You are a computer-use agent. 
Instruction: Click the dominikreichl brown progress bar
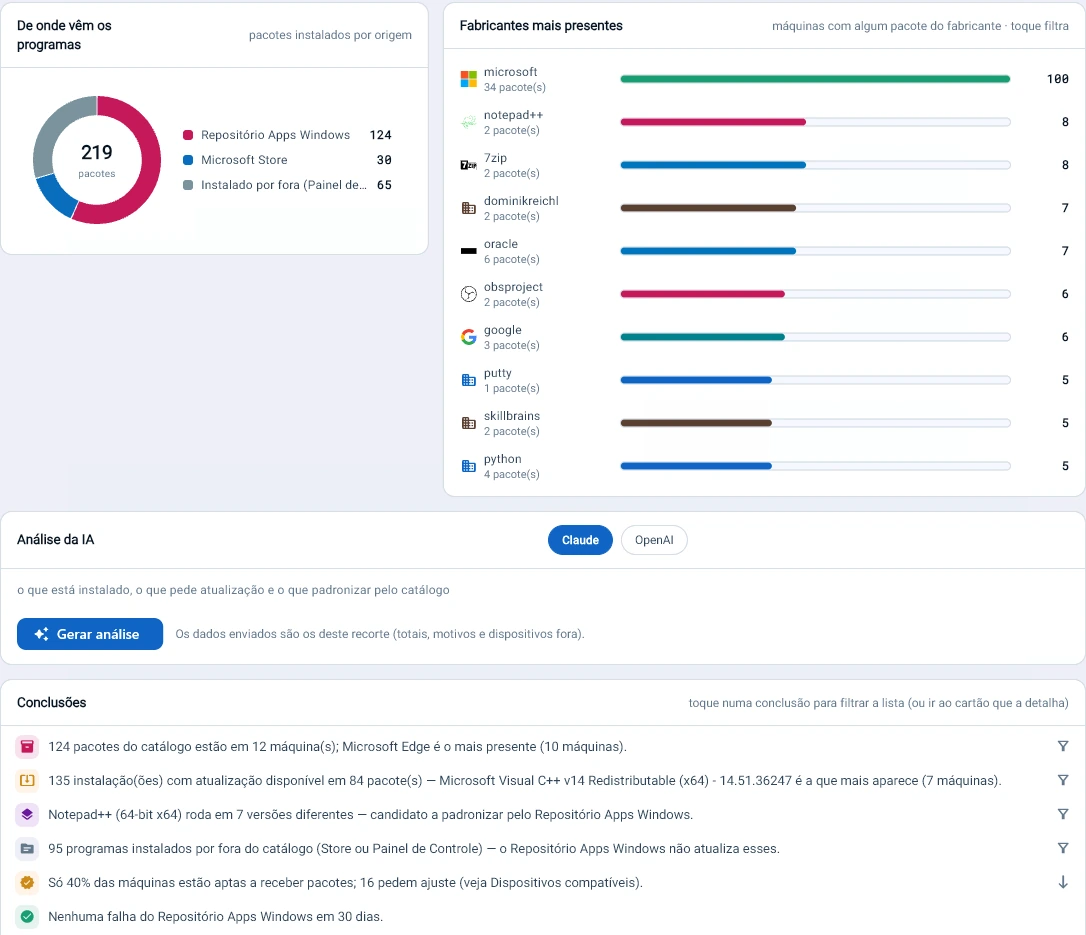708,208
